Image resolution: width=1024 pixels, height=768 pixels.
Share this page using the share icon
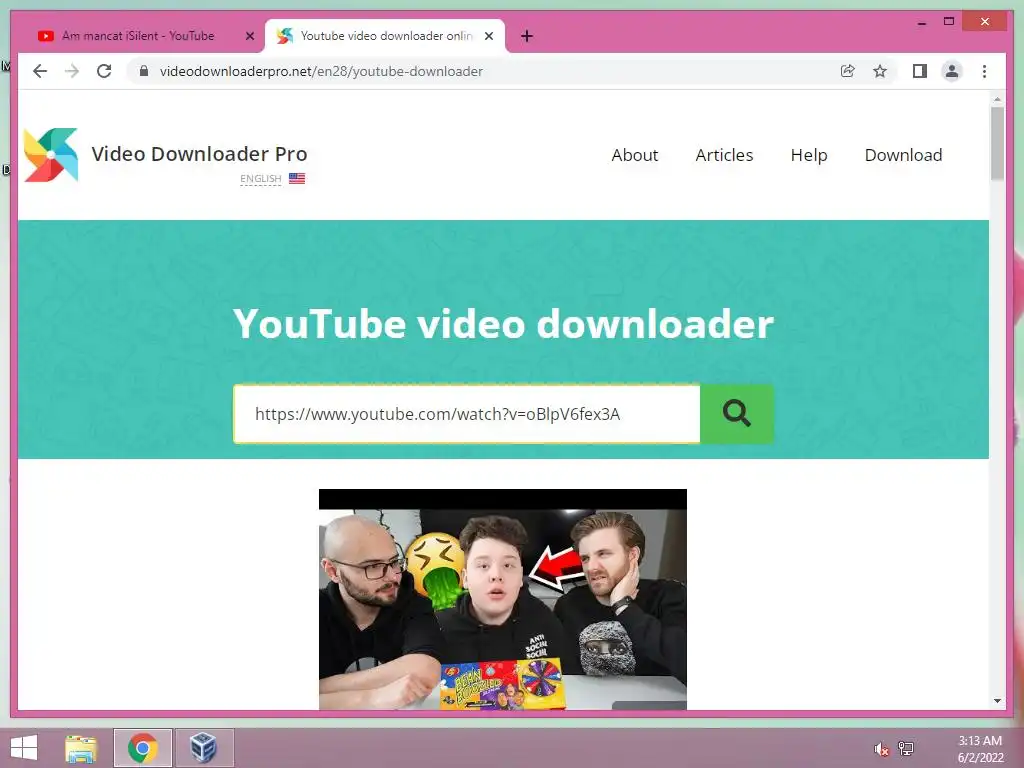pos(848,71)
